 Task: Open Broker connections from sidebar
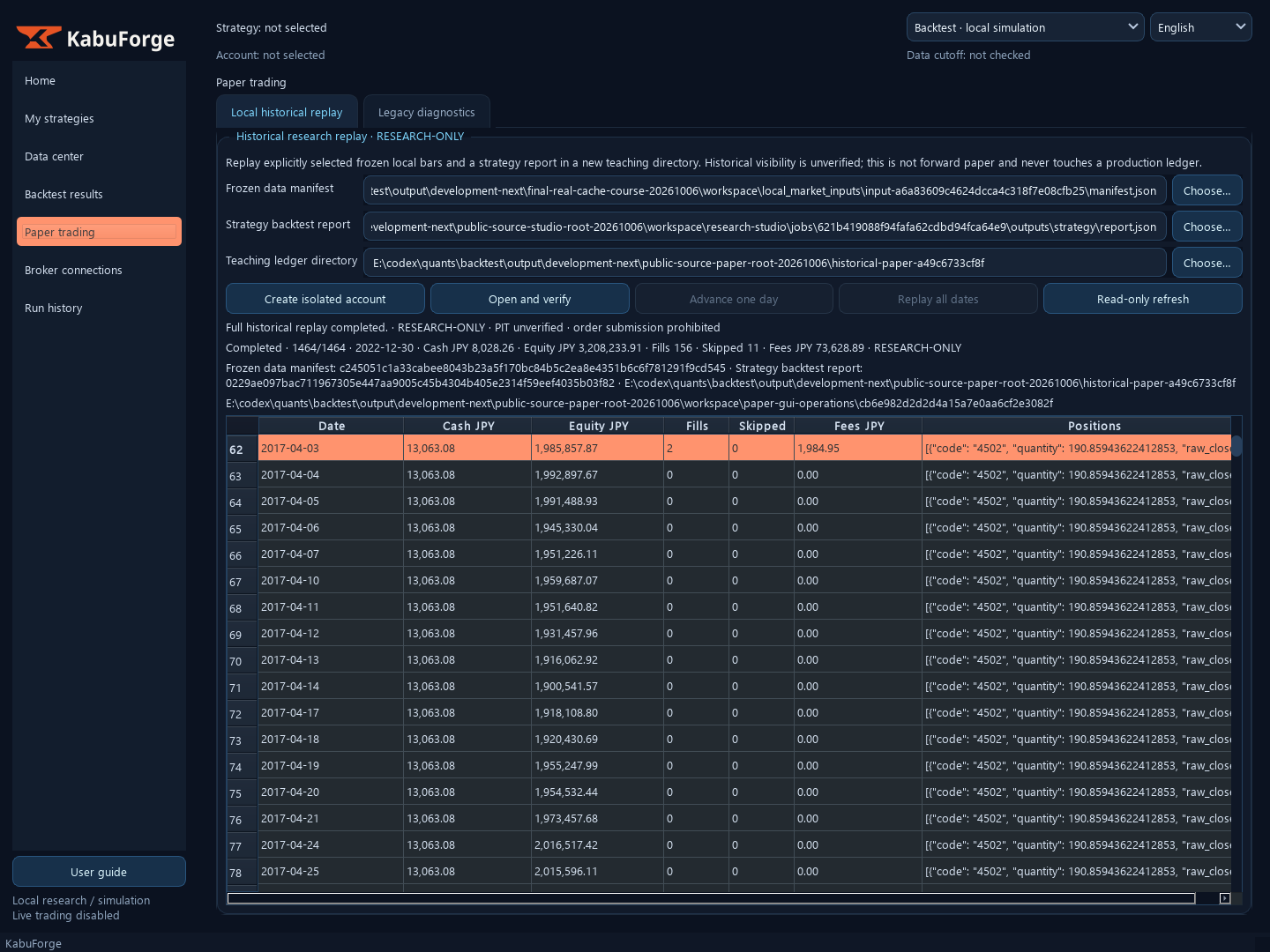[x=99, y=270]
